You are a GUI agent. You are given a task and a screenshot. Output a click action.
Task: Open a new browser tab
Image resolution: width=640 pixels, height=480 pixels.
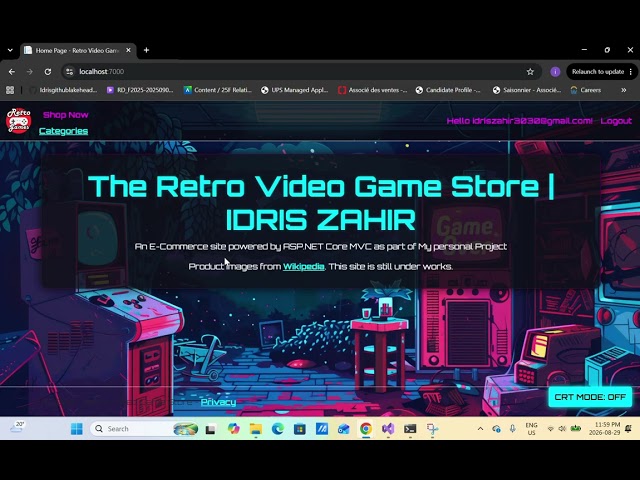tap(147, 50)
